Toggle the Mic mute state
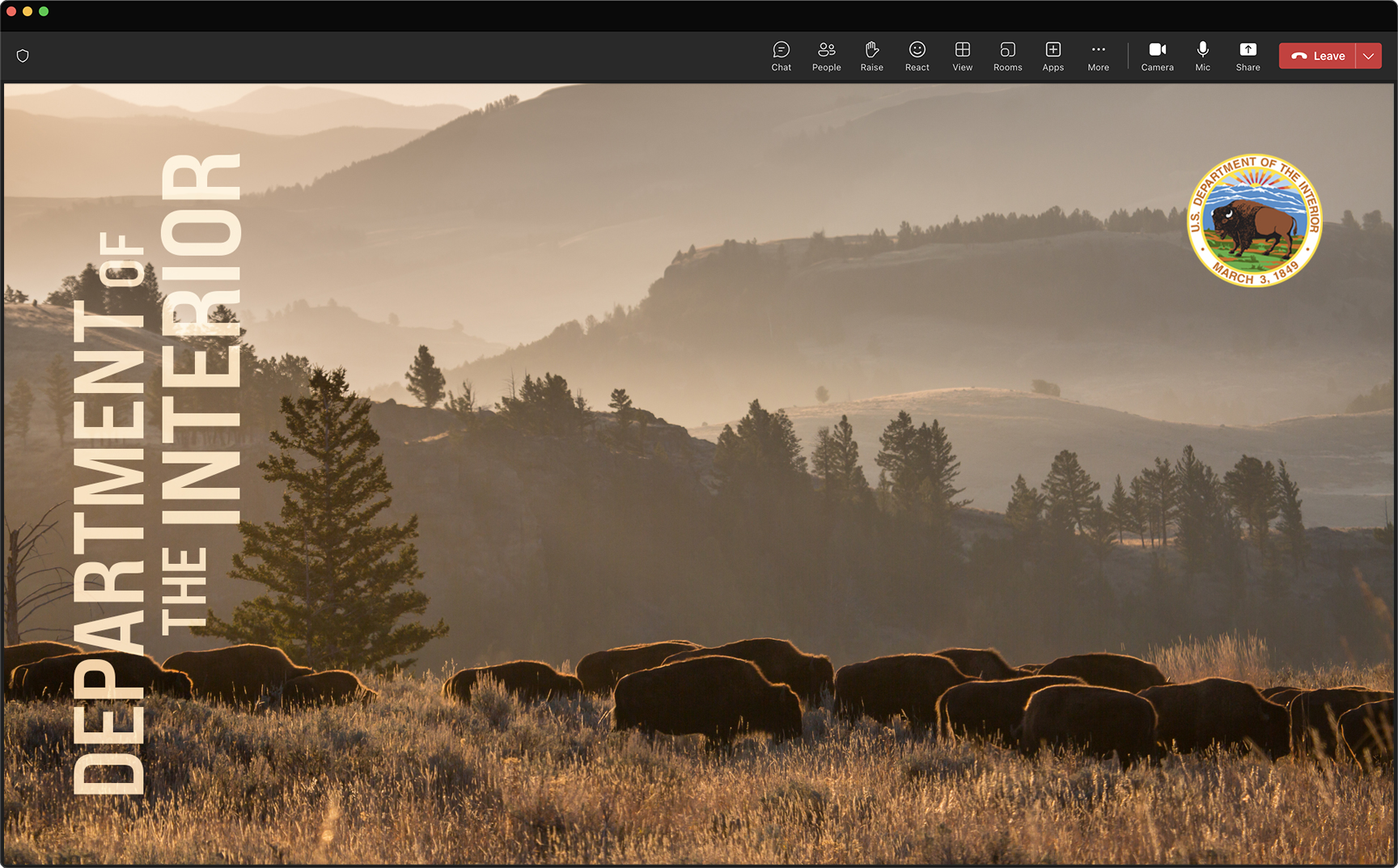Screen dimensions: 1398x868 point(1202,56)
